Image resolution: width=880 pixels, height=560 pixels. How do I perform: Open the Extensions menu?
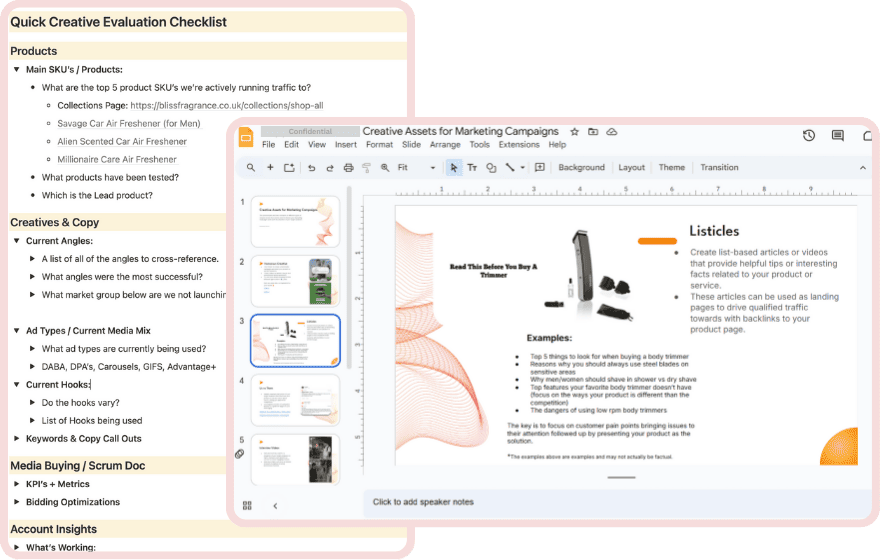pyautogui.click(x=519, y=145)
